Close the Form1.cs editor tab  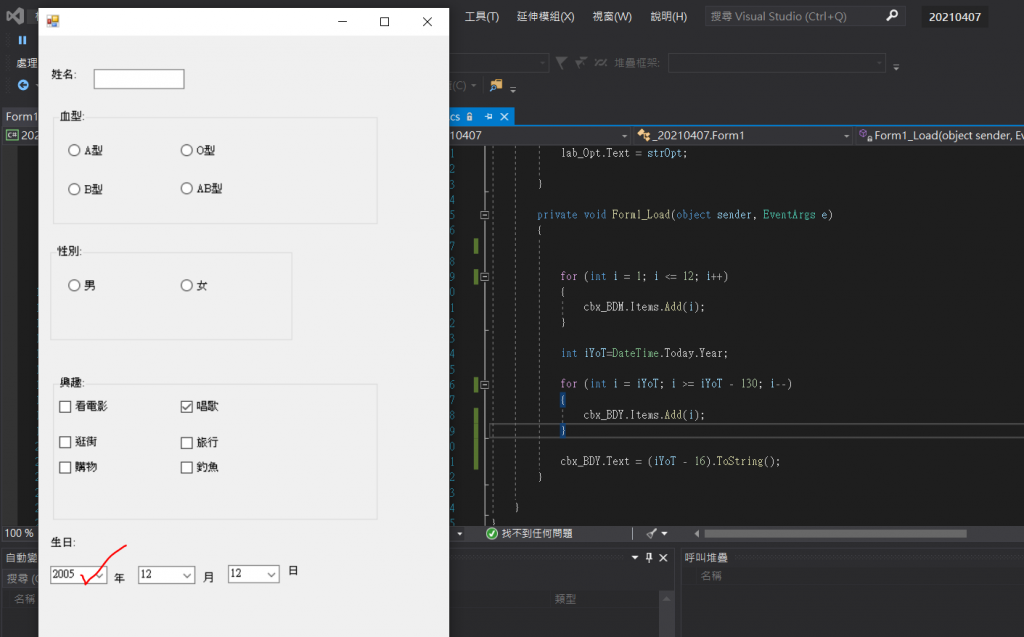[x=504, y=116]
